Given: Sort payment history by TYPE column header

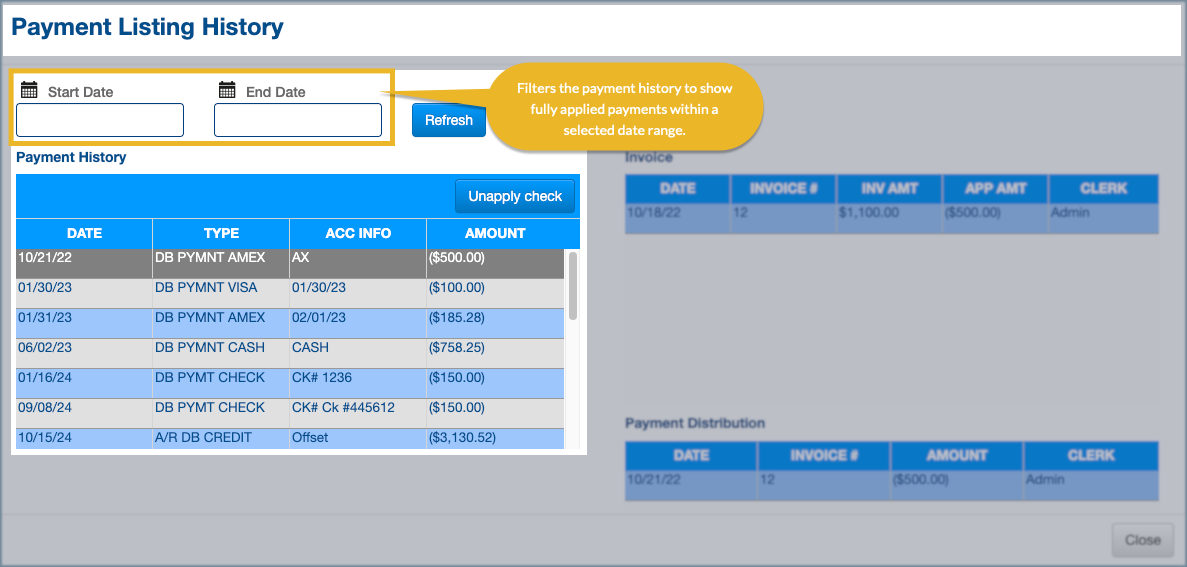Looking at the screenshot, I should (221, 233).
